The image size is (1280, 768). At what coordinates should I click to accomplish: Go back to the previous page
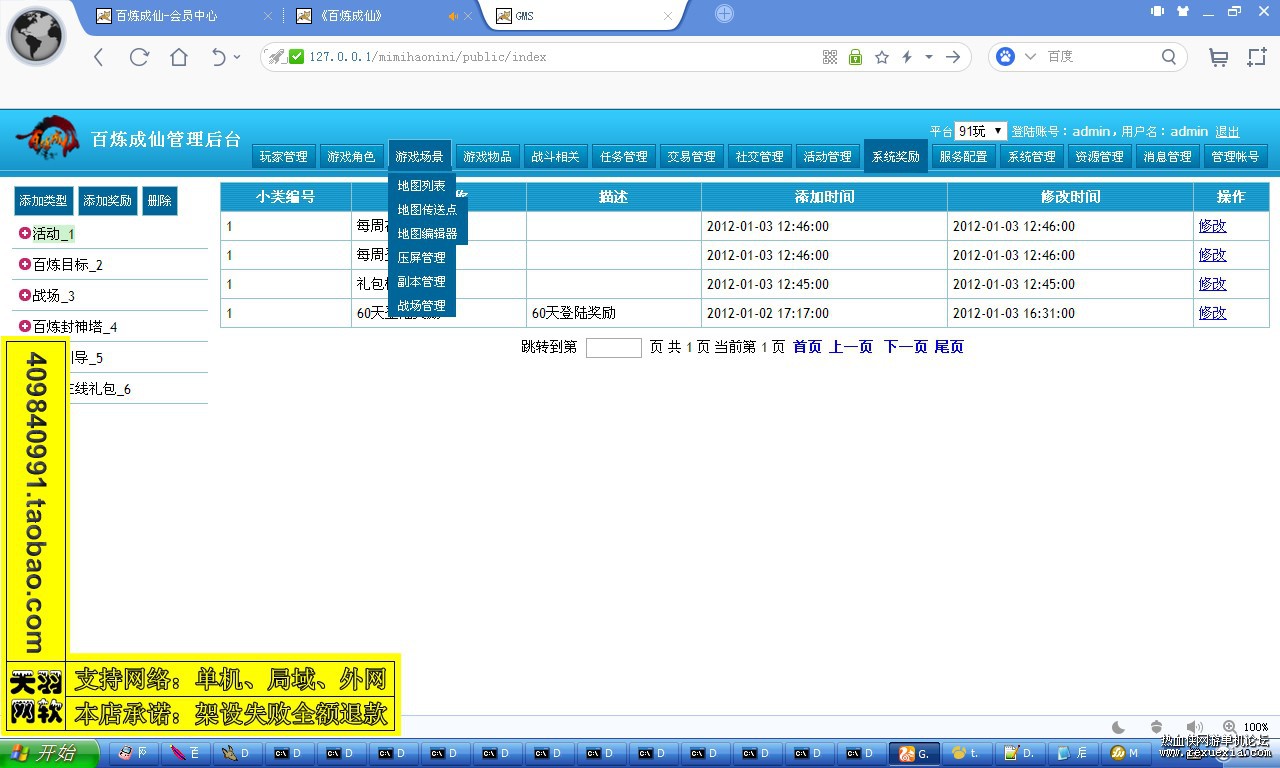(x=98, y=57)
